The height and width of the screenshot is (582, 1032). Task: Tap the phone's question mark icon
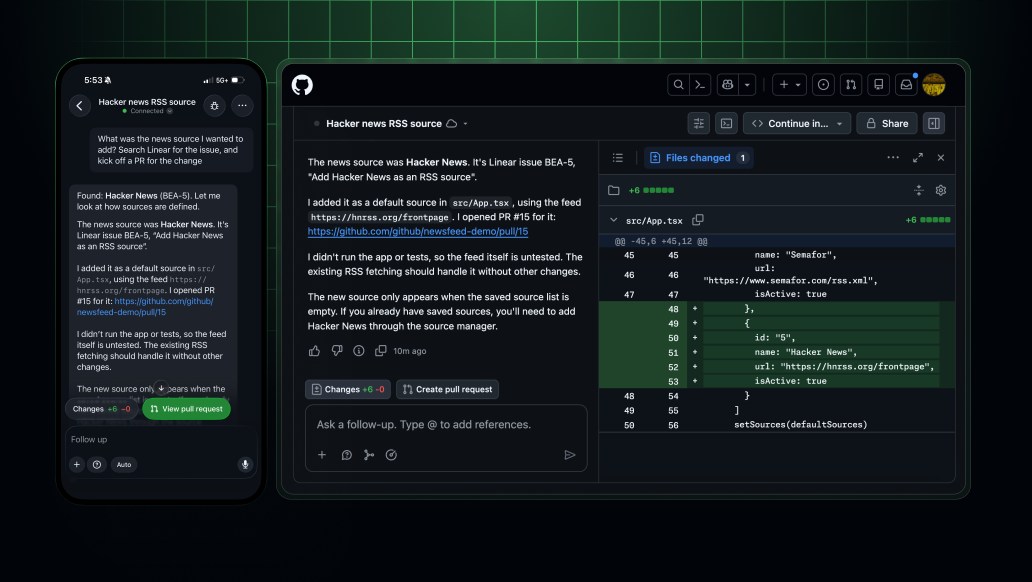[97, 465]
